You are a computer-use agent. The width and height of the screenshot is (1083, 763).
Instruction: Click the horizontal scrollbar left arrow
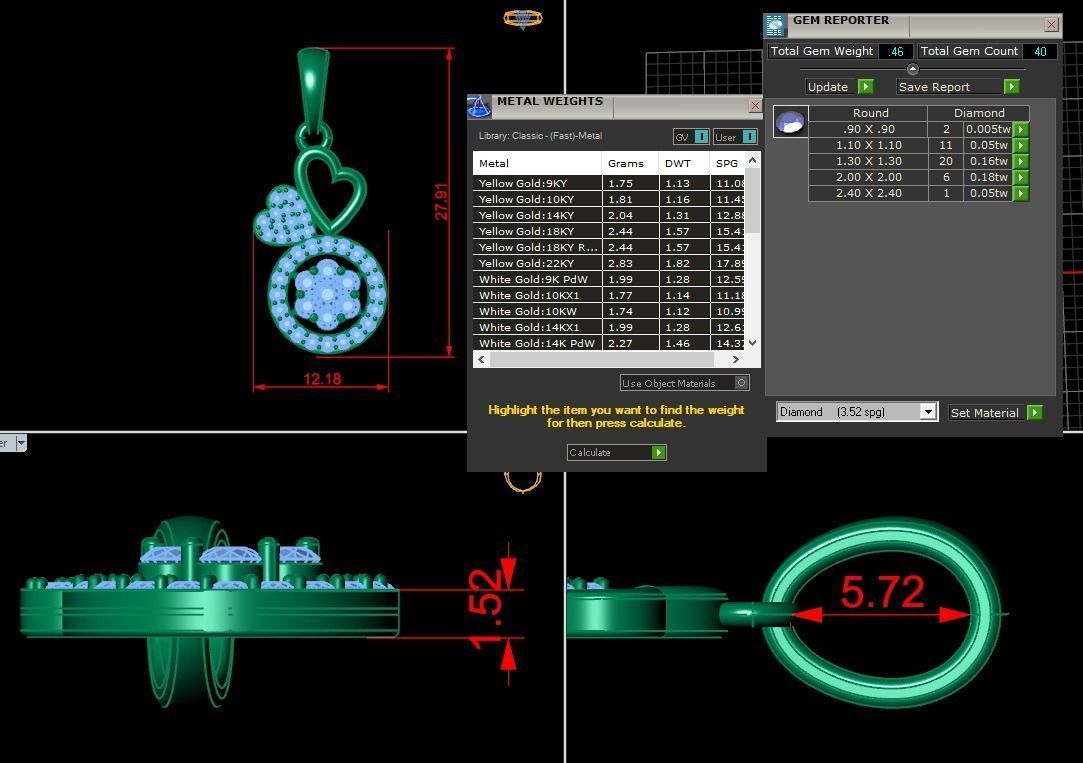pyautogui.click(x=481, y=360)
